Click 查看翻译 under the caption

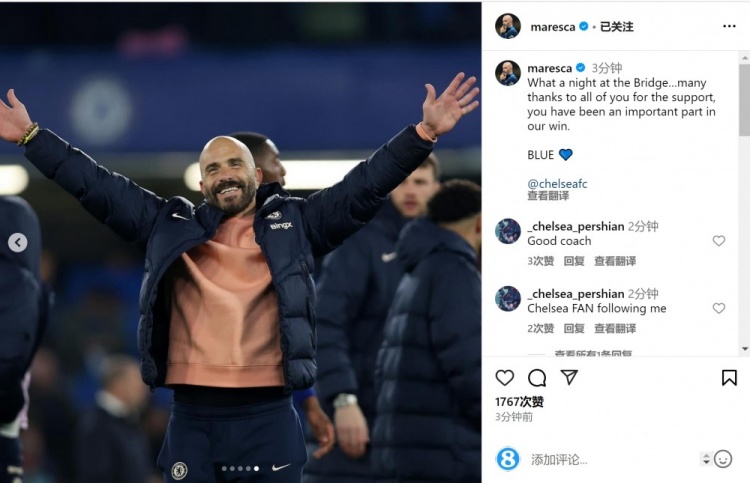(548, 196)
